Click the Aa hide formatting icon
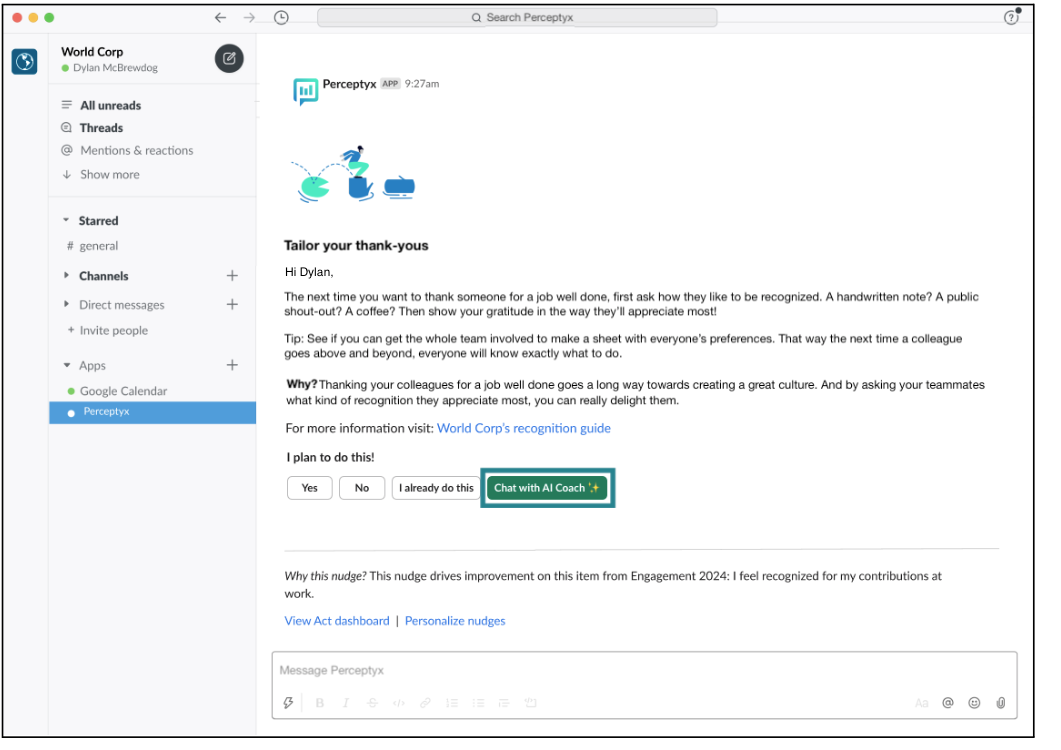Viewport: 1061px width, 750px height. [x=922, y=703]
